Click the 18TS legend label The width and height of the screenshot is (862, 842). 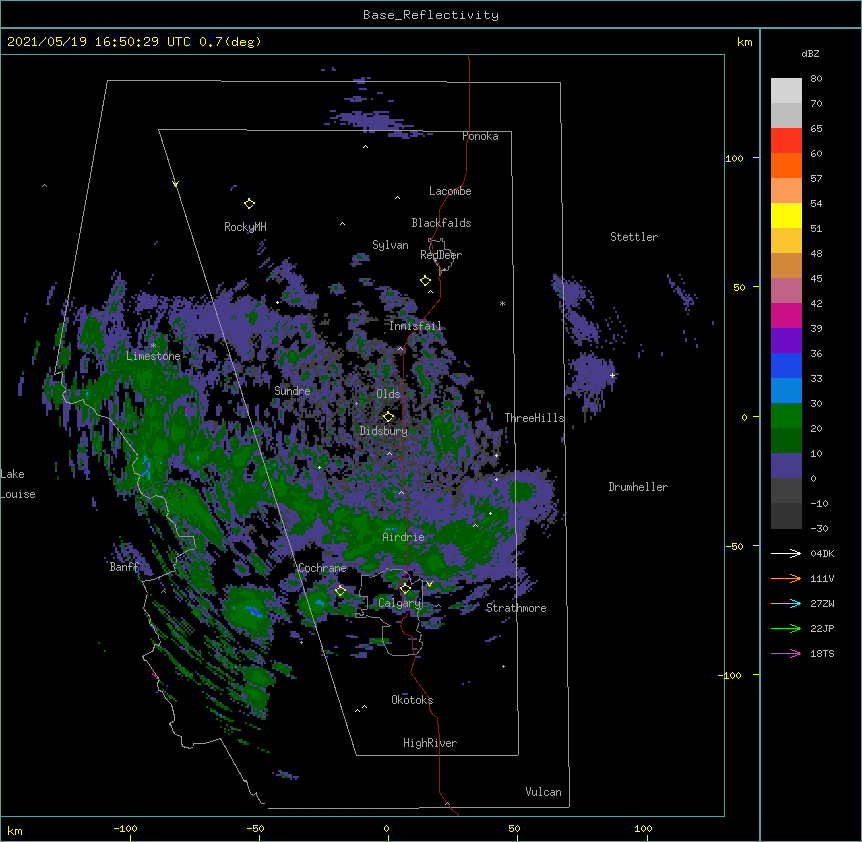822,653
